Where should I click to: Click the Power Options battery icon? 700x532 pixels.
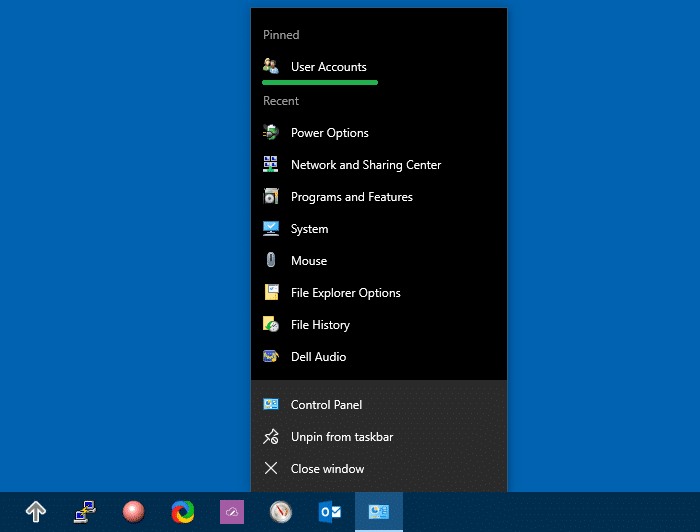coord(271,132)
